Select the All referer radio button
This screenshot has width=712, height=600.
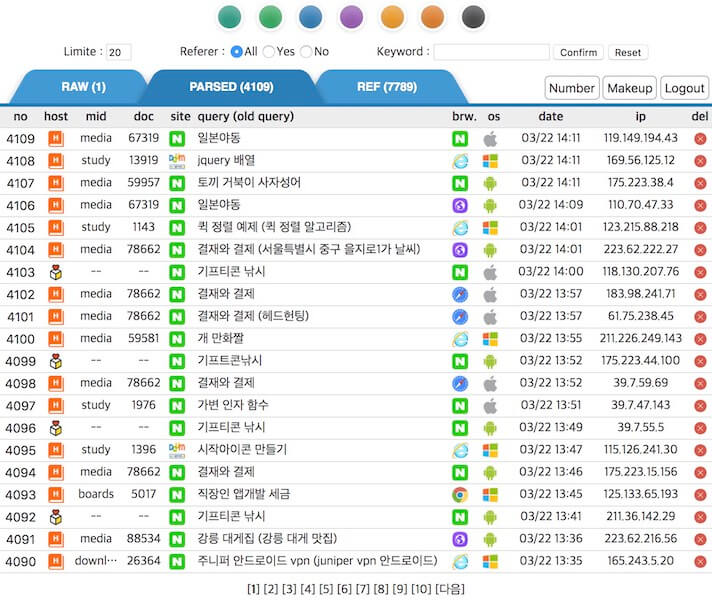pos(236,52)
